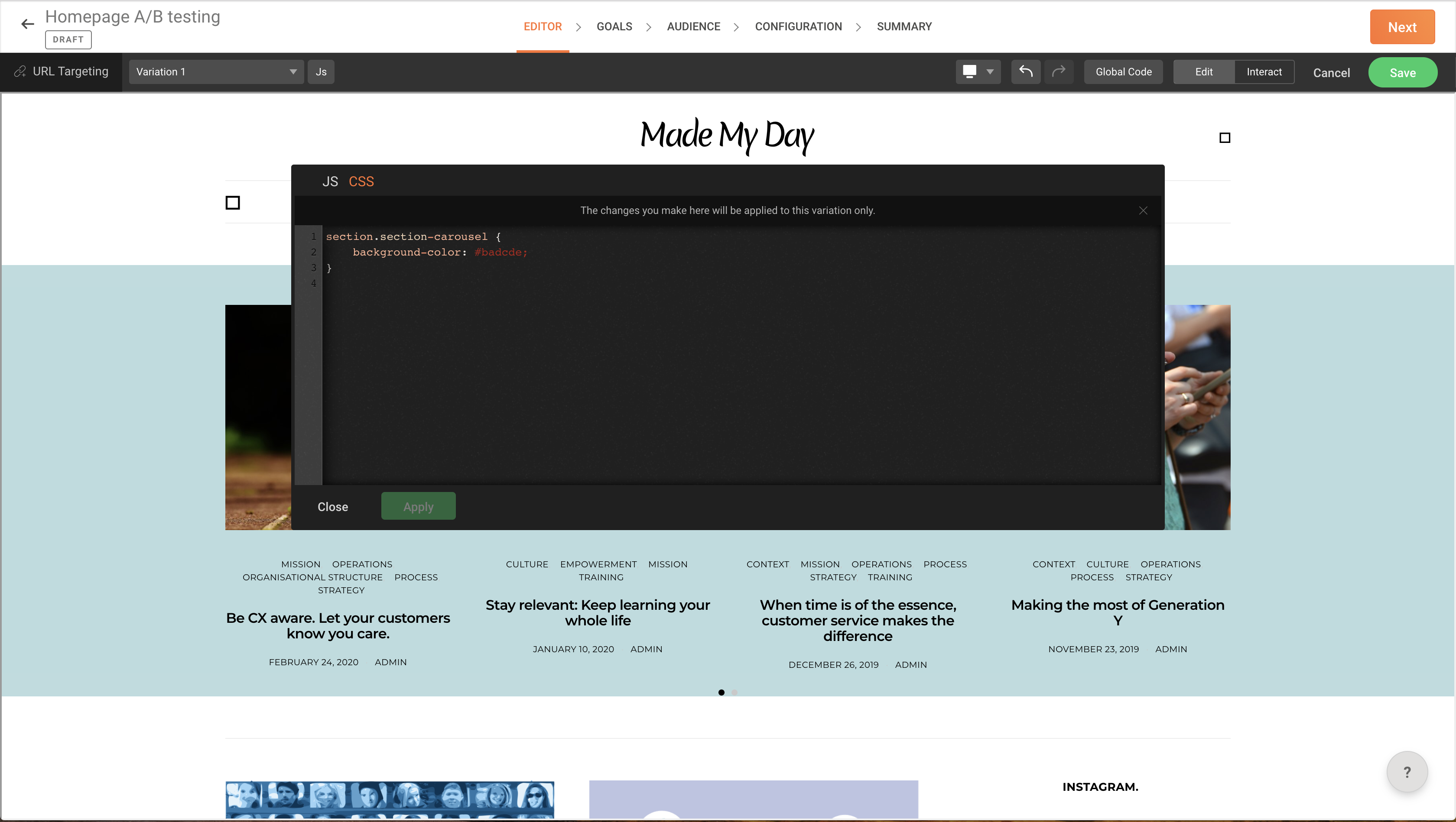The image size is (1456, 822).
Task: Click the NOVEMBER 23, 2019 date
Action: (1093, 649)
